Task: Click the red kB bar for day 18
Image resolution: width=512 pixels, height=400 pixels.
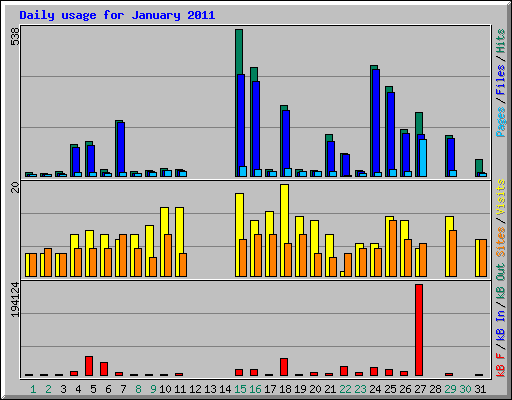Action: click(x=284, y=367)
